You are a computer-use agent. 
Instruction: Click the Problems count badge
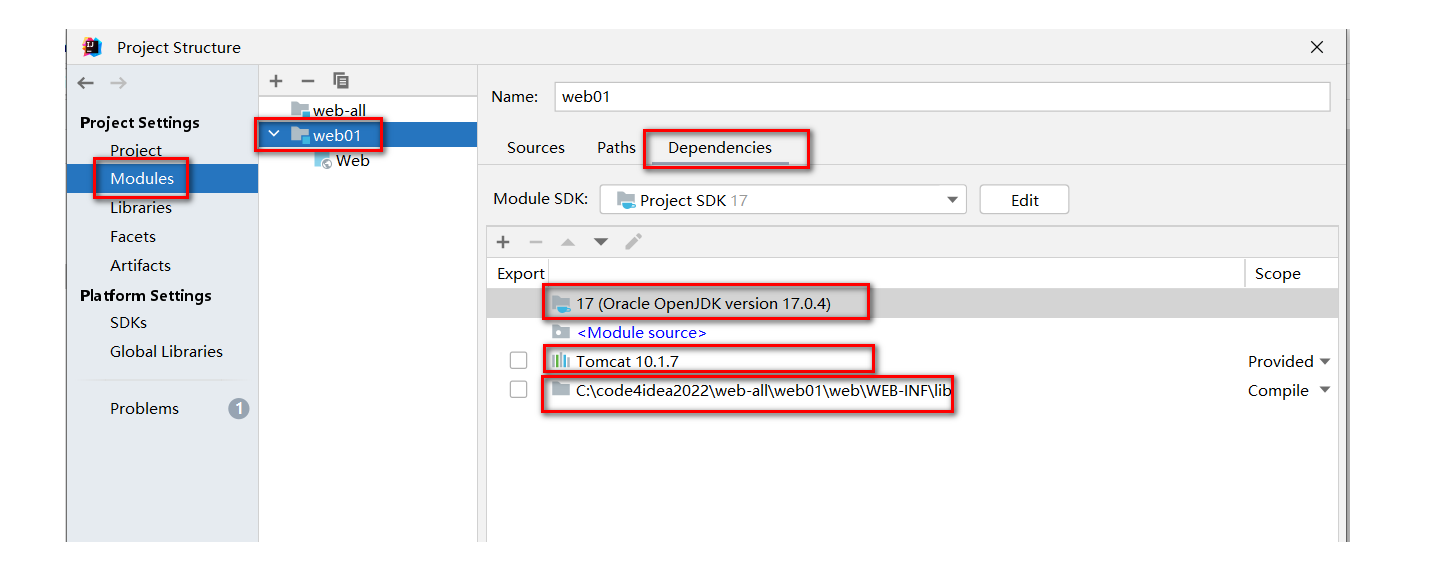click(239, 408)
